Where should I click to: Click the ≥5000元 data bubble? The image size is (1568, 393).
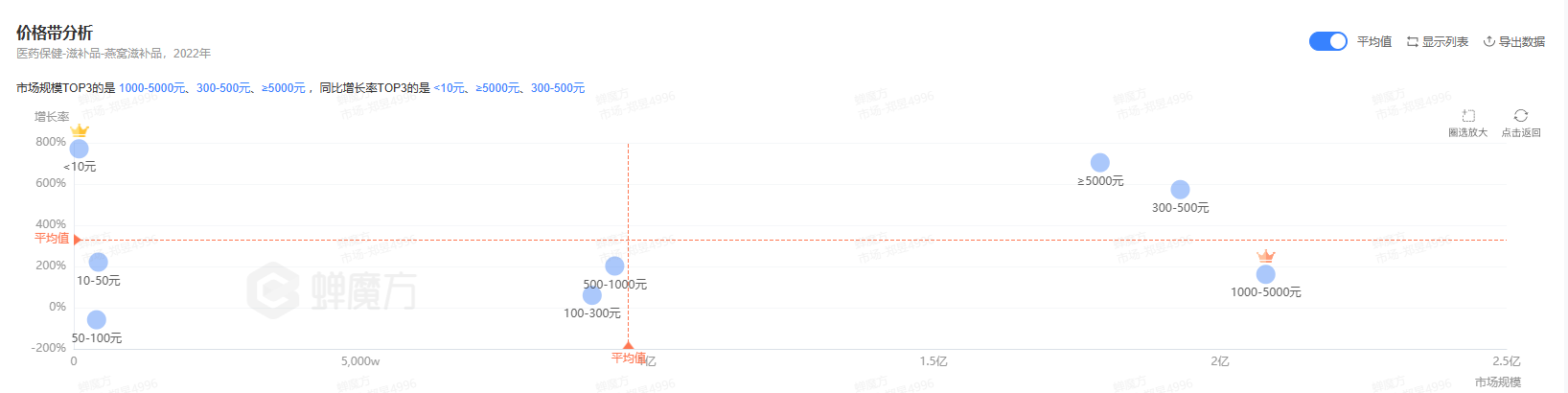[1100, 163]
